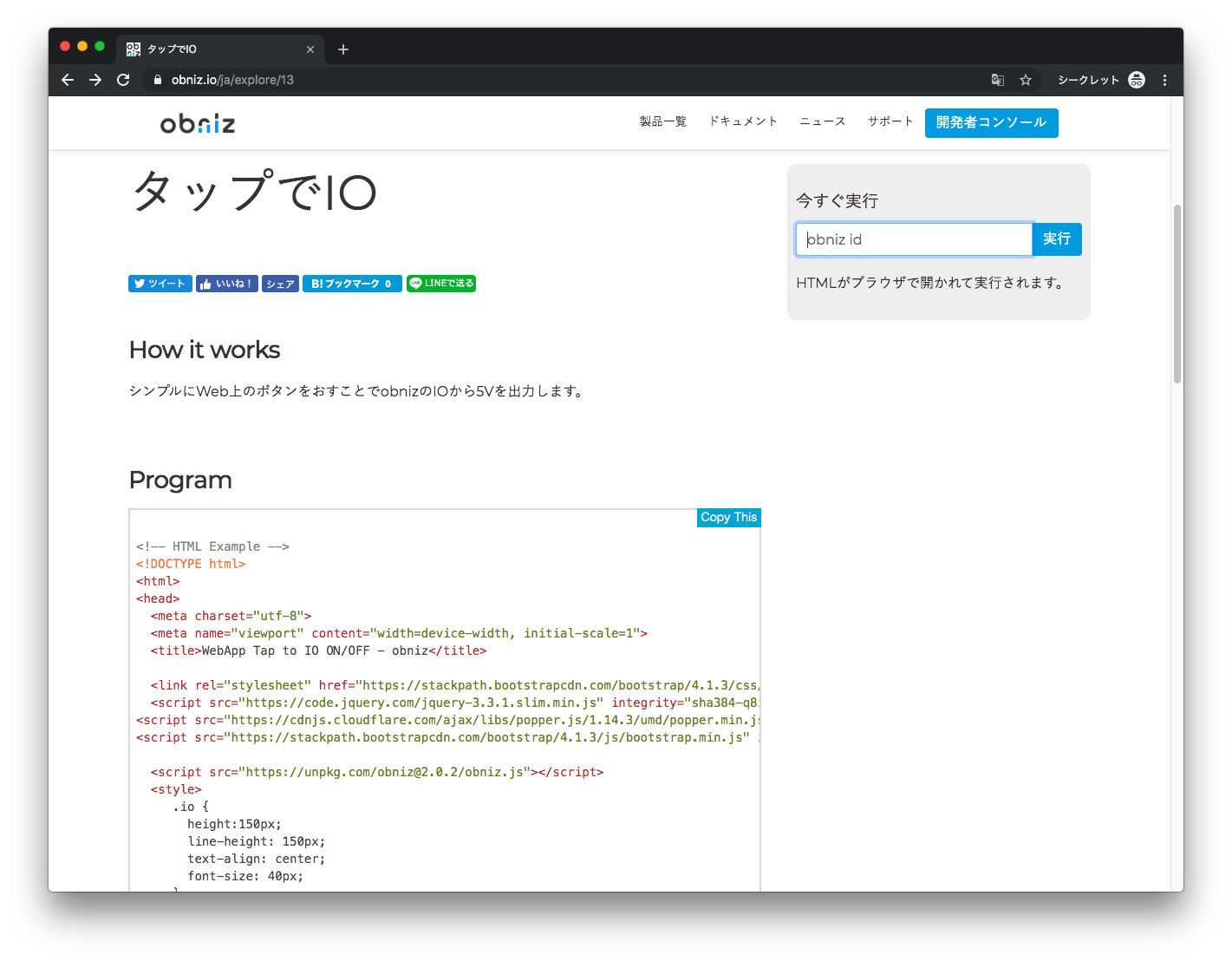Click the popper.min.js script line
This screenshot has width=1232, height=961.
tap(448, 720)
